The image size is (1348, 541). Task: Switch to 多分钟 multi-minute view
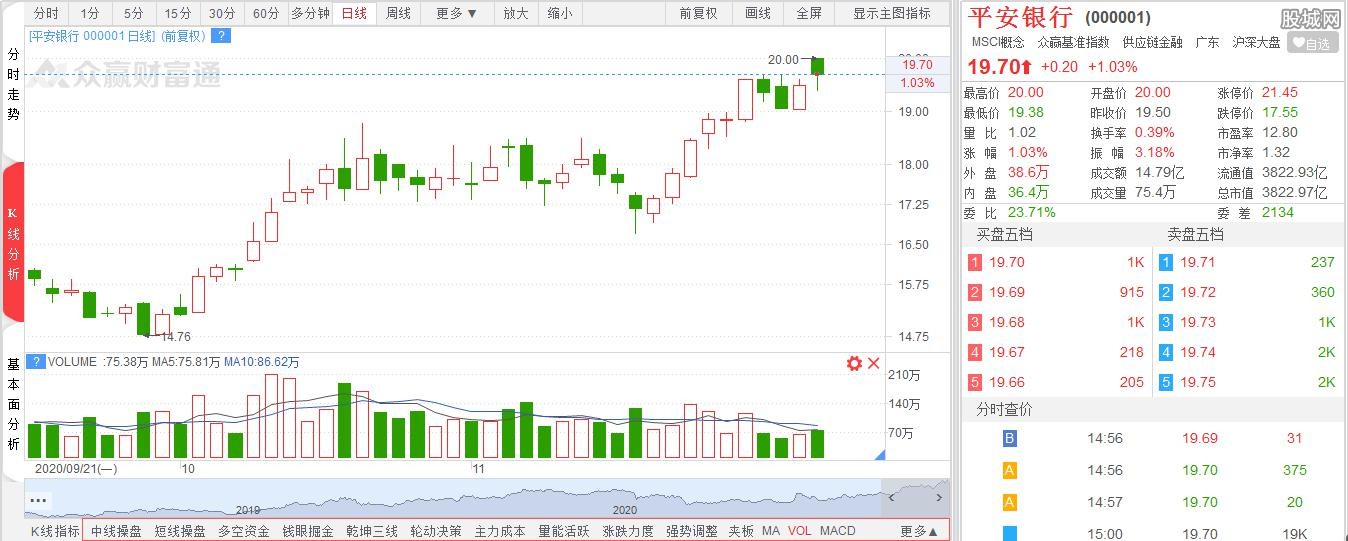[310, 14]
